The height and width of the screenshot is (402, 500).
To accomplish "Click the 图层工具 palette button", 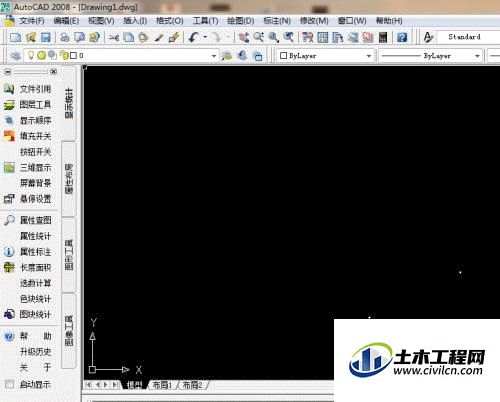I will pyautogui.click(x=28, y=105).
